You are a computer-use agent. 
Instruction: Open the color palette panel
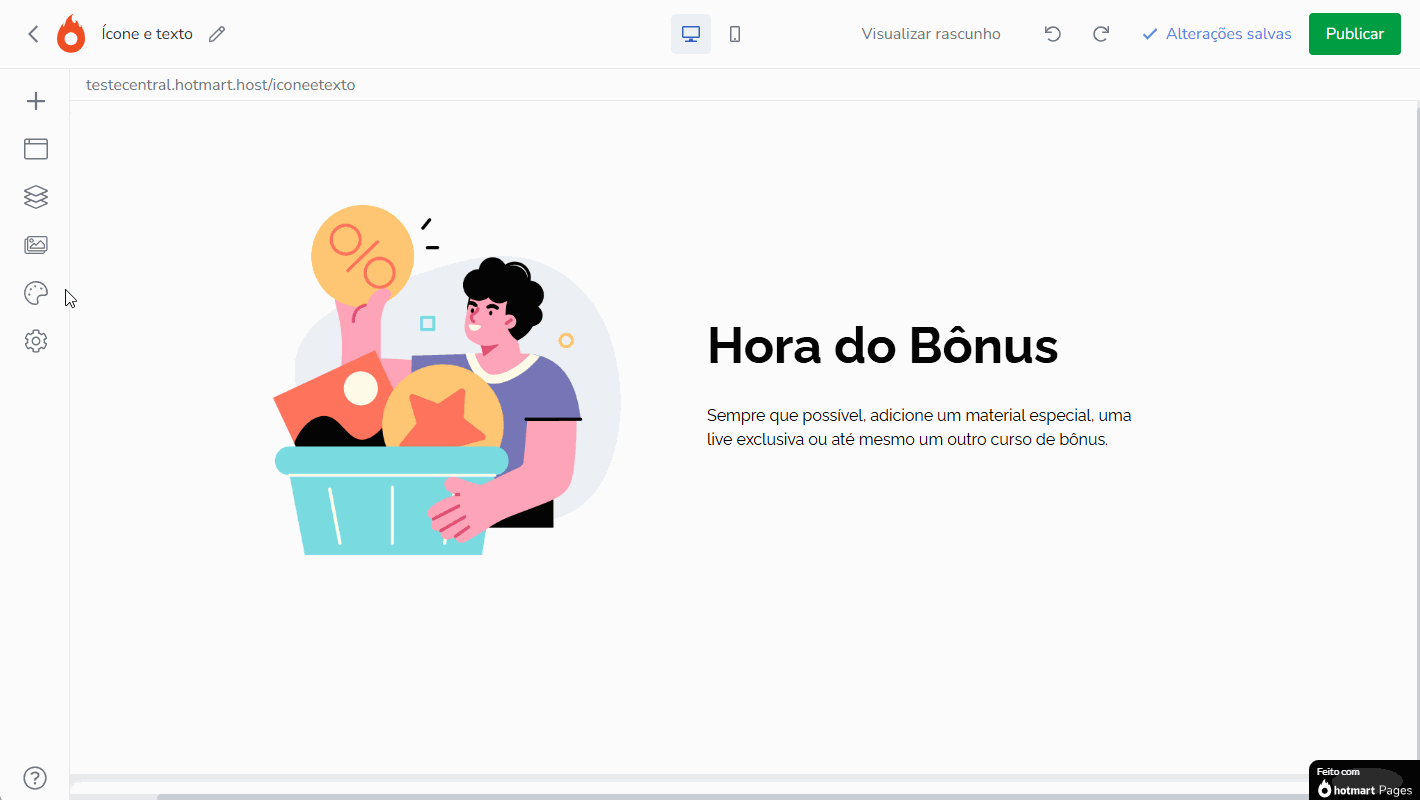click(36, 292)
